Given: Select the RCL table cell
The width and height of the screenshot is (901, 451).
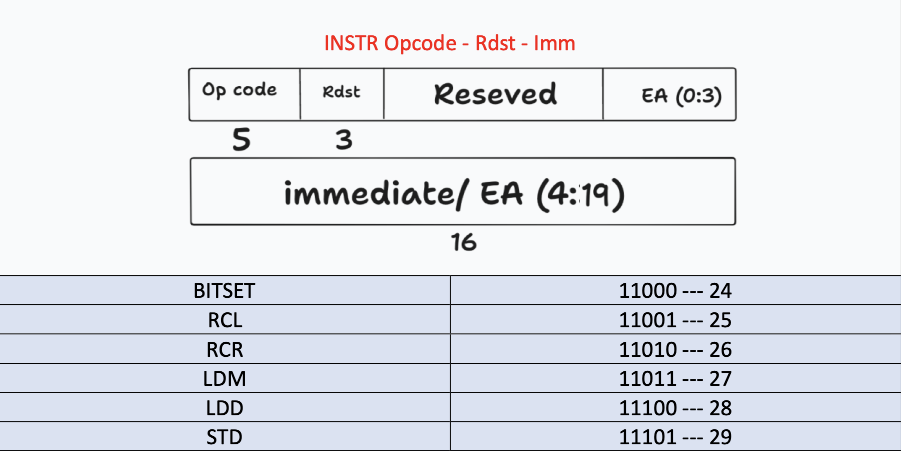Looking at the screenshot, I should pyautogui.click(x=225, y=320).
